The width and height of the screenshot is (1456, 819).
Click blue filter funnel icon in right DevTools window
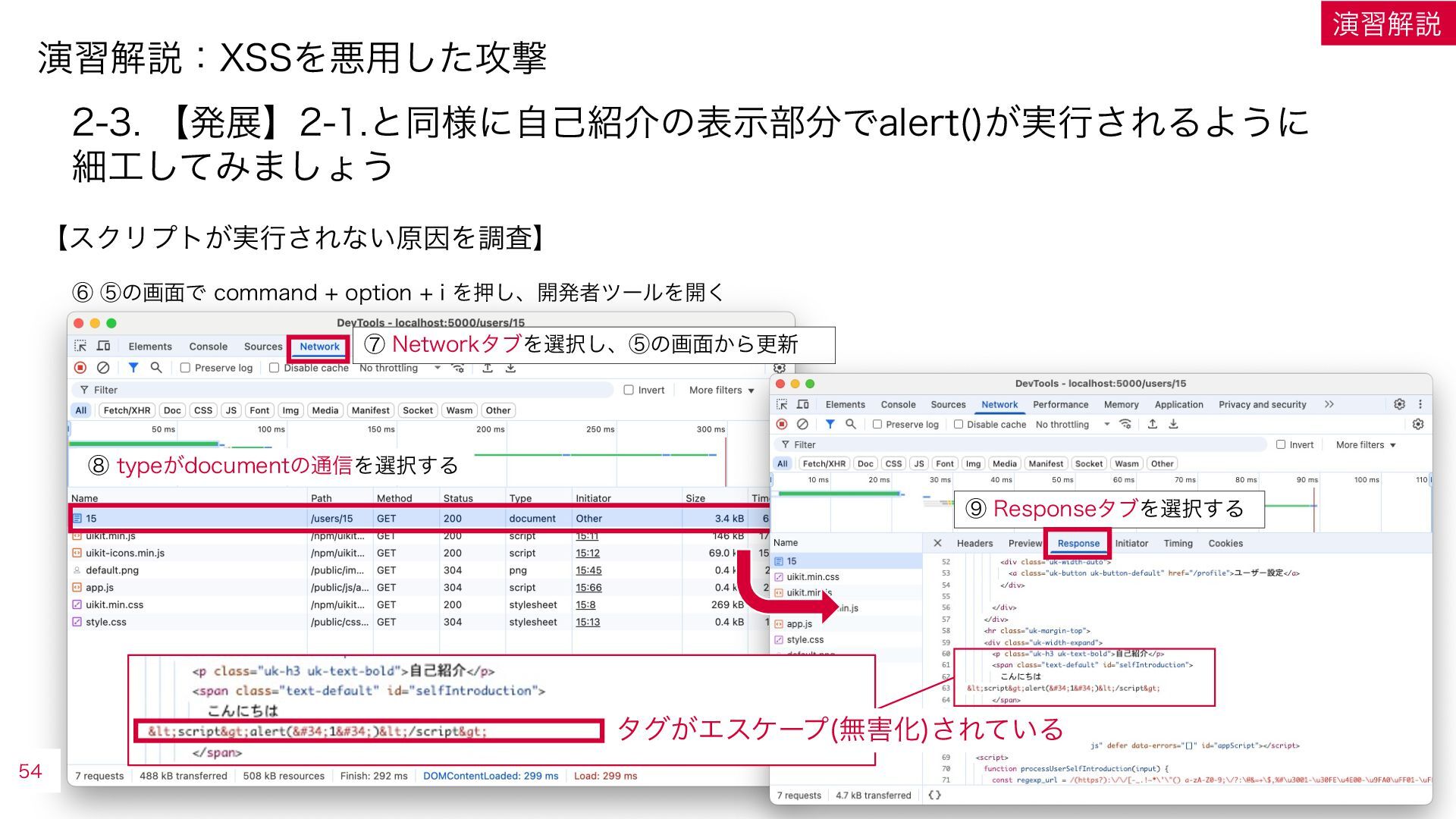click(x=830, y=425)
